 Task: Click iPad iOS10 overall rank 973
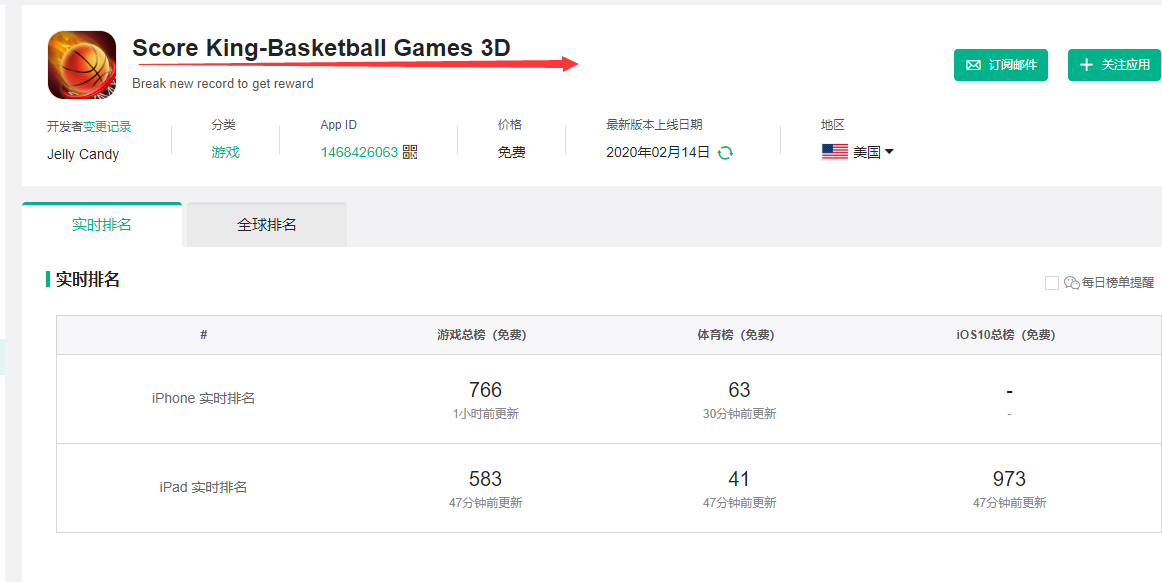(x=1009, y=479)
